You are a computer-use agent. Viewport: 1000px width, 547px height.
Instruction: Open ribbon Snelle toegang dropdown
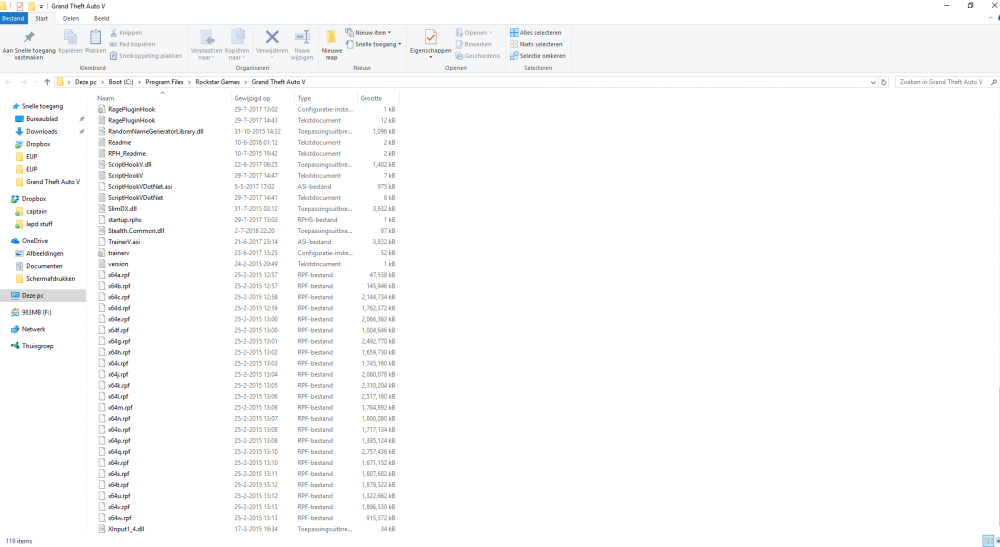tap(374, 44)
